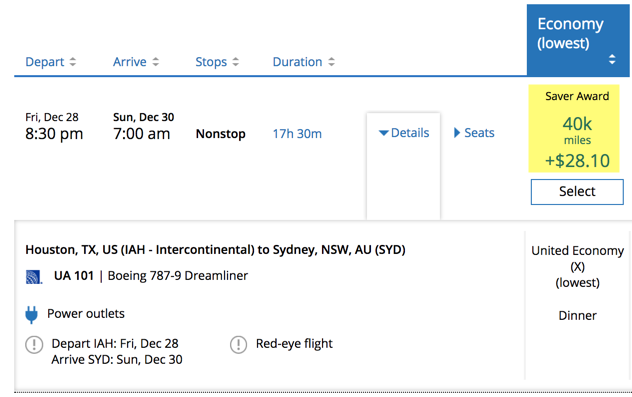
Task: Click the Depart sort arrows icon
Action: point(73,62)
